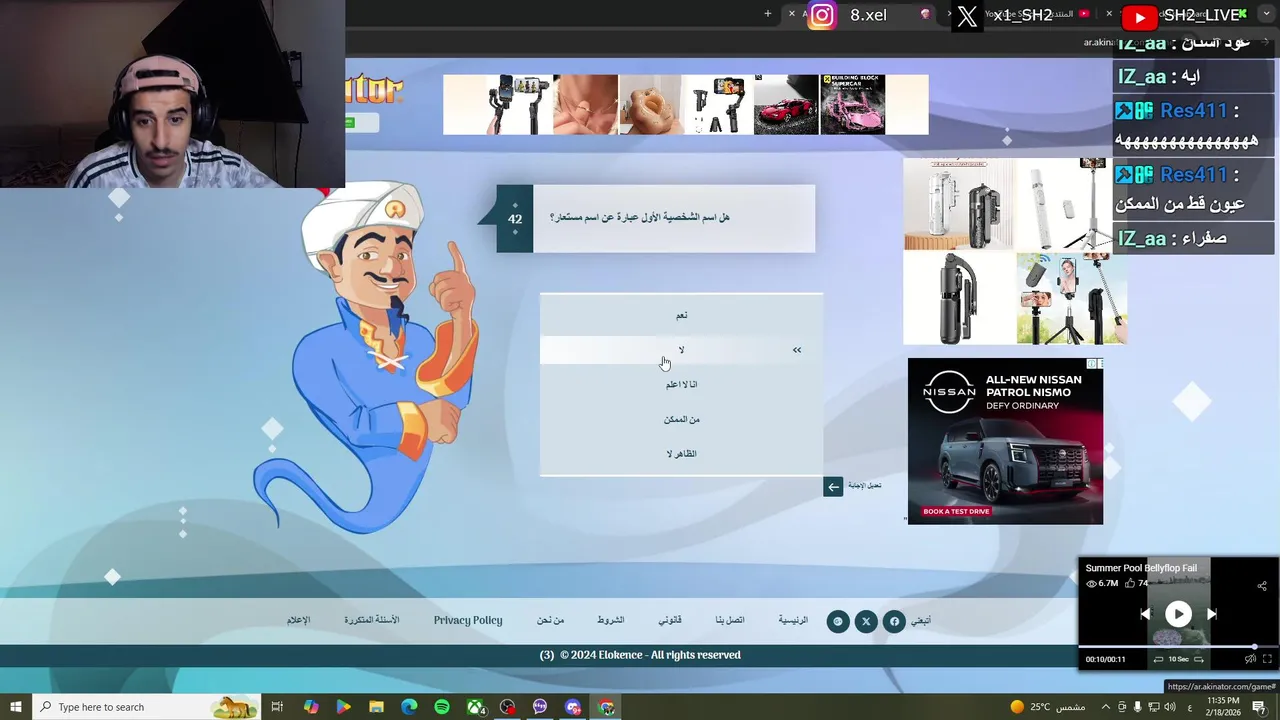Image resolution: width=1280 pixels, height=720 pixels.
Task: Open the weather widget showing 25°C
Action: point(1046,707)
